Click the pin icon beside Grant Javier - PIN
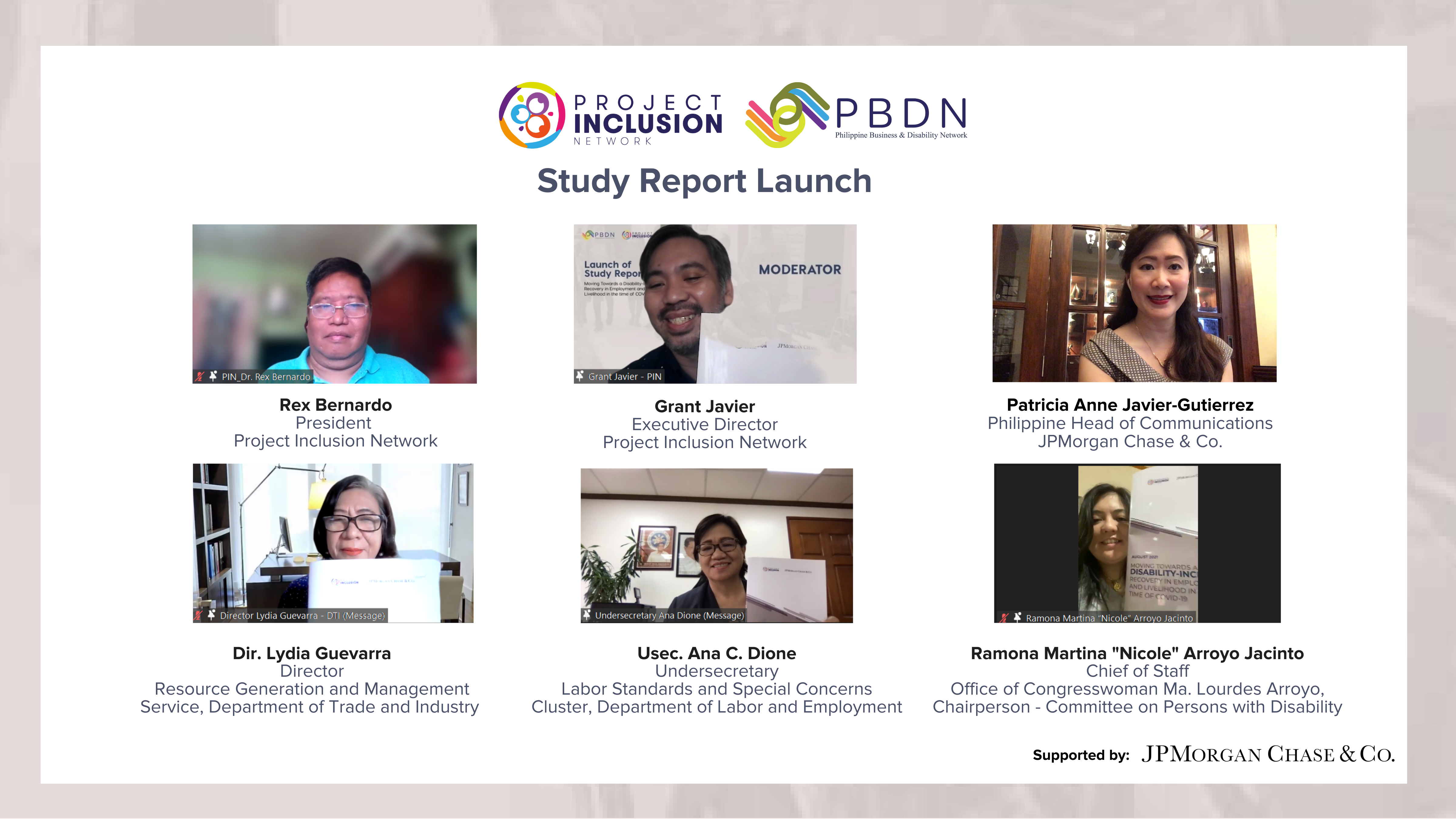The width and height of the screenshot is (1456, 819). pos(579,376)
